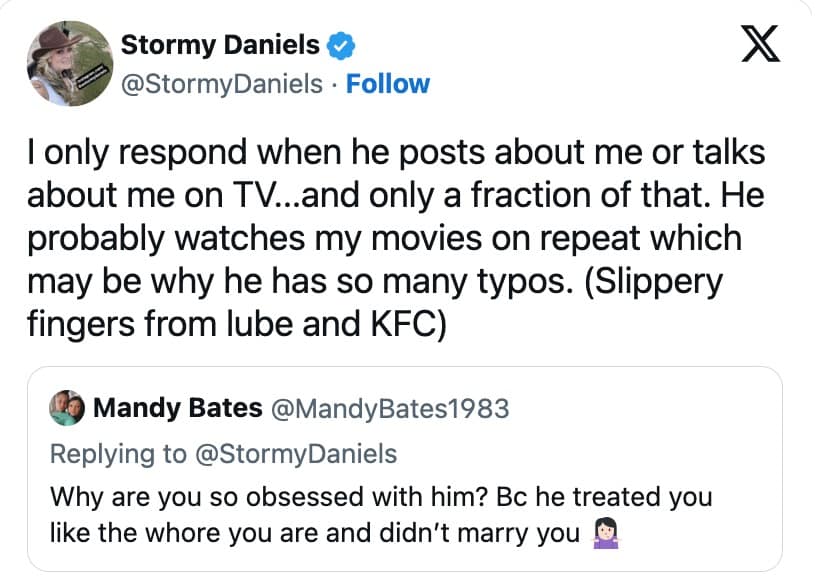Screen dimensions: 838x578
Task: Click the quoted line starting "like the whore"
Action: point(314,533)
